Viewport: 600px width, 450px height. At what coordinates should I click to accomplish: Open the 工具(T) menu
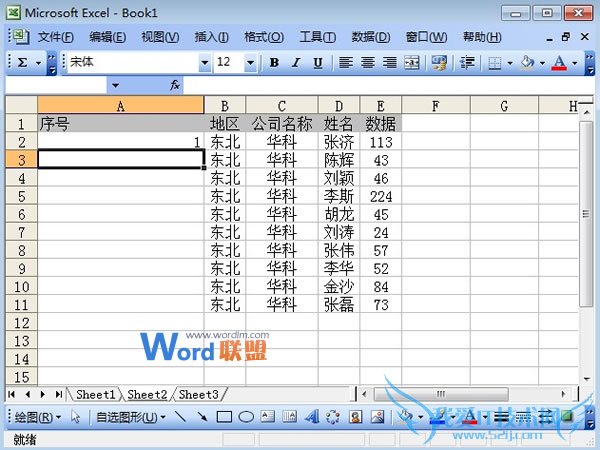318,37
